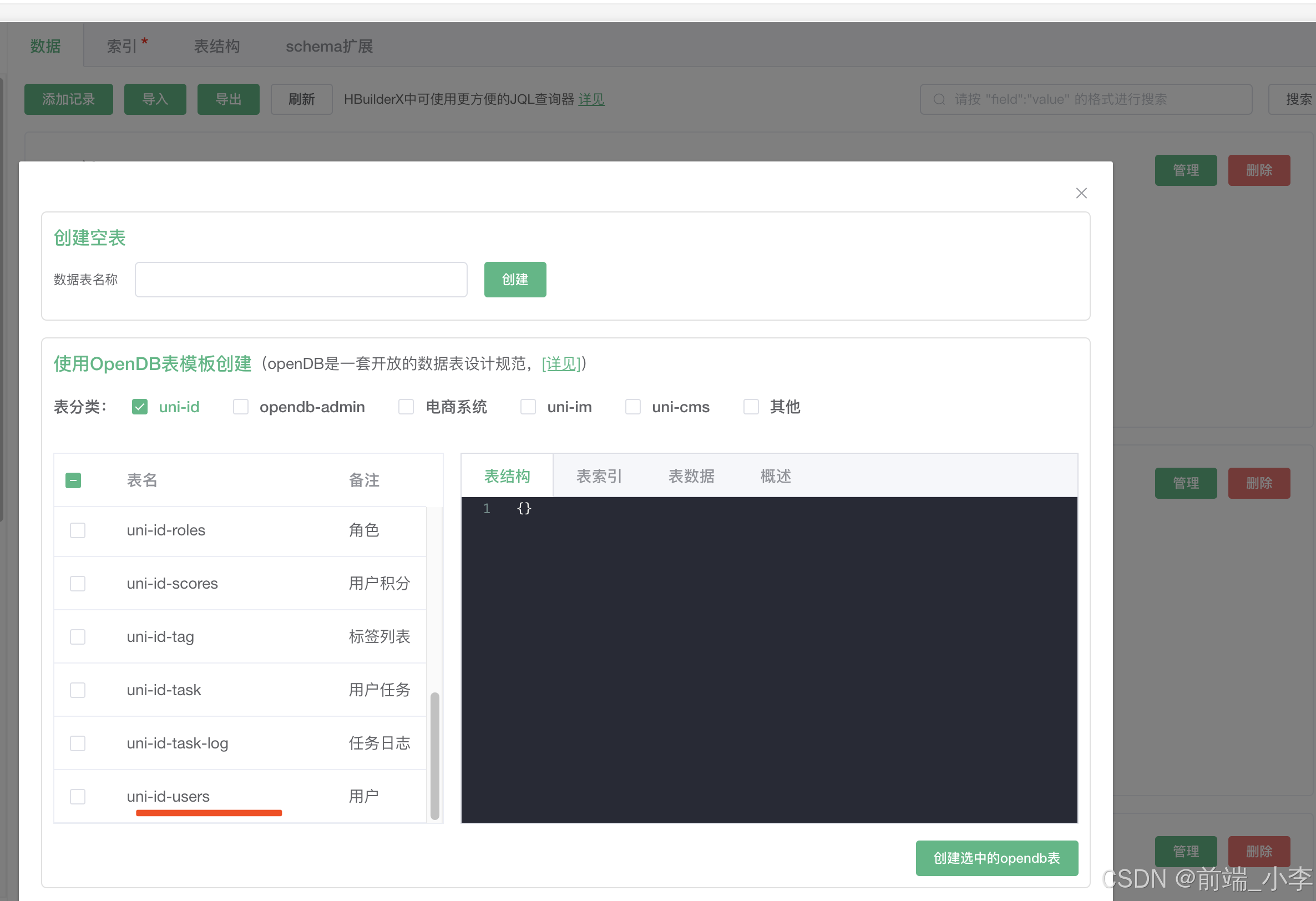The width and height of the screenshot is (1316, 901).
Task: Click the 数据表名称 input field
Action: point(301,279)
